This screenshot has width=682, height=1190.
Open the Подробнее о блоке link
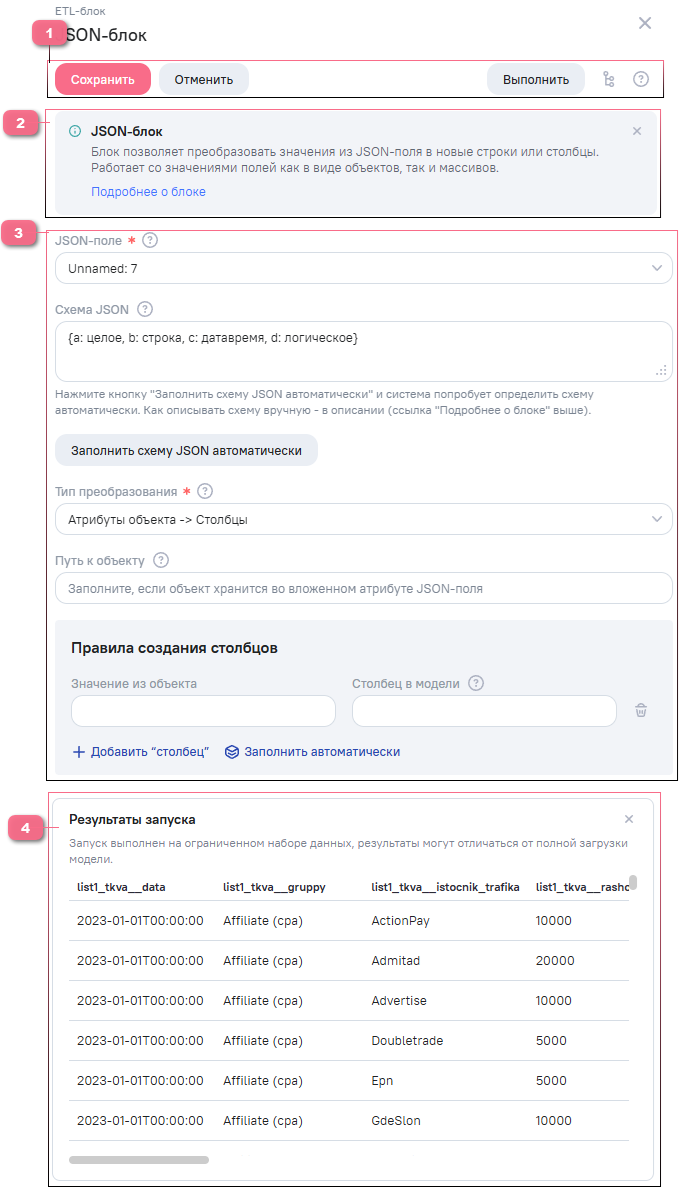point(148,191)
